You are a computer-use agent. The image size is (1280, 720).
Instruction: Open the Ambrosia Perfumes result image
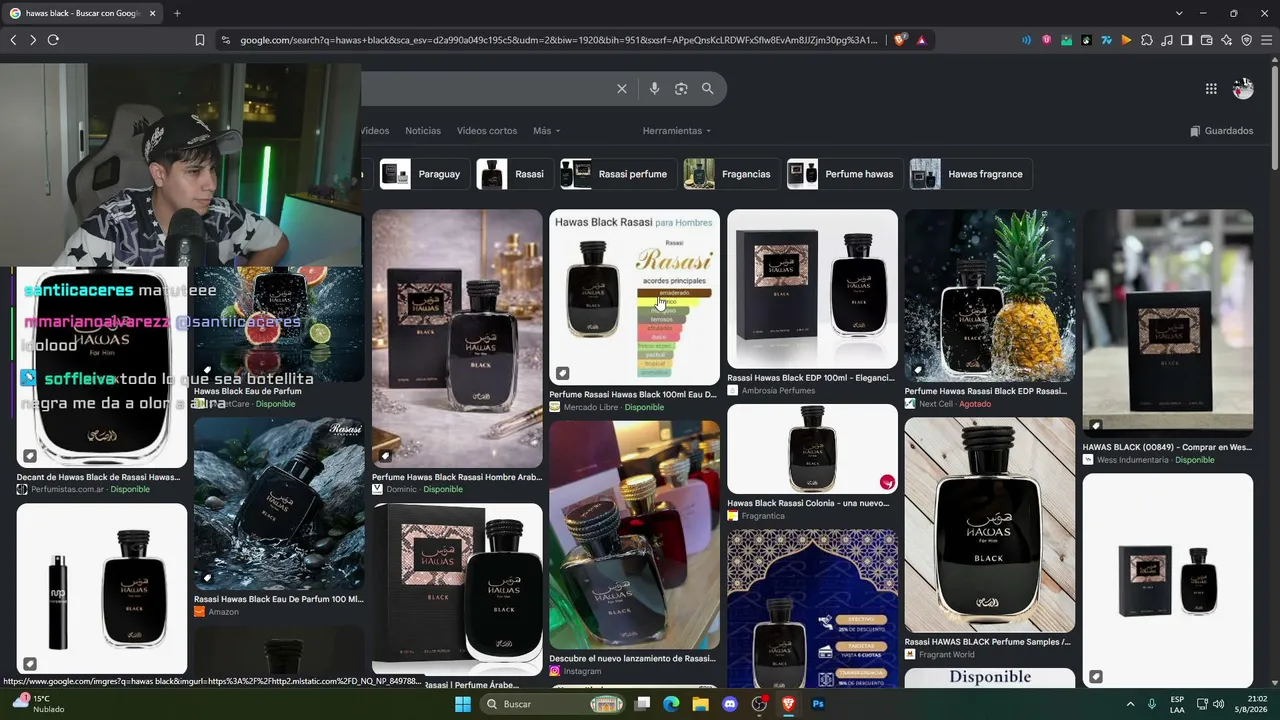[812, 289]
